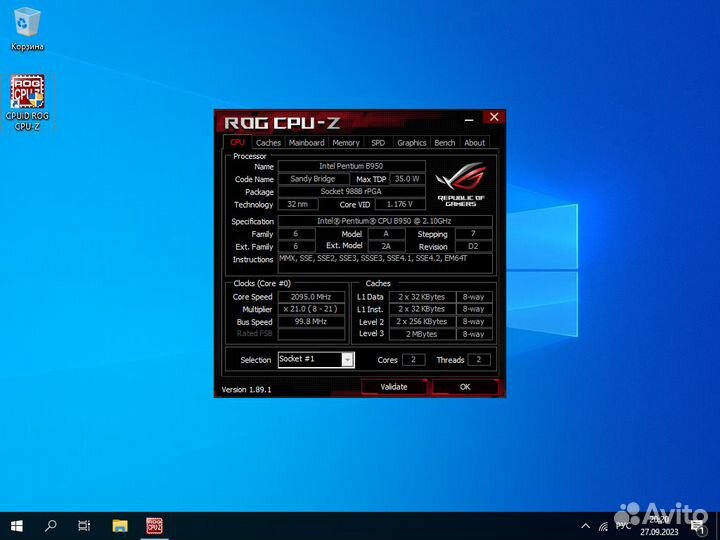Click the Threads count value
This screenshot has height=540, width=720.
(x=478, y=360)
